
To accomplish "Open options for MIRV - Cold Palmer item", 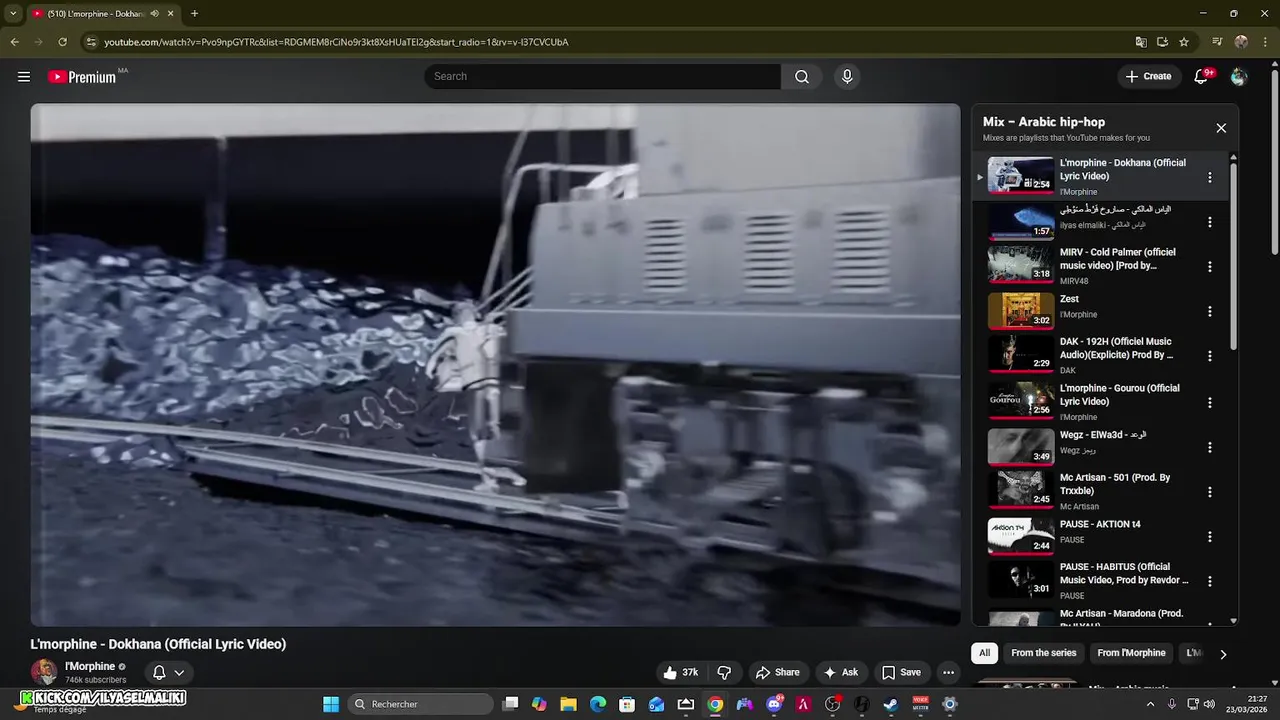I will click(1209, 267).
